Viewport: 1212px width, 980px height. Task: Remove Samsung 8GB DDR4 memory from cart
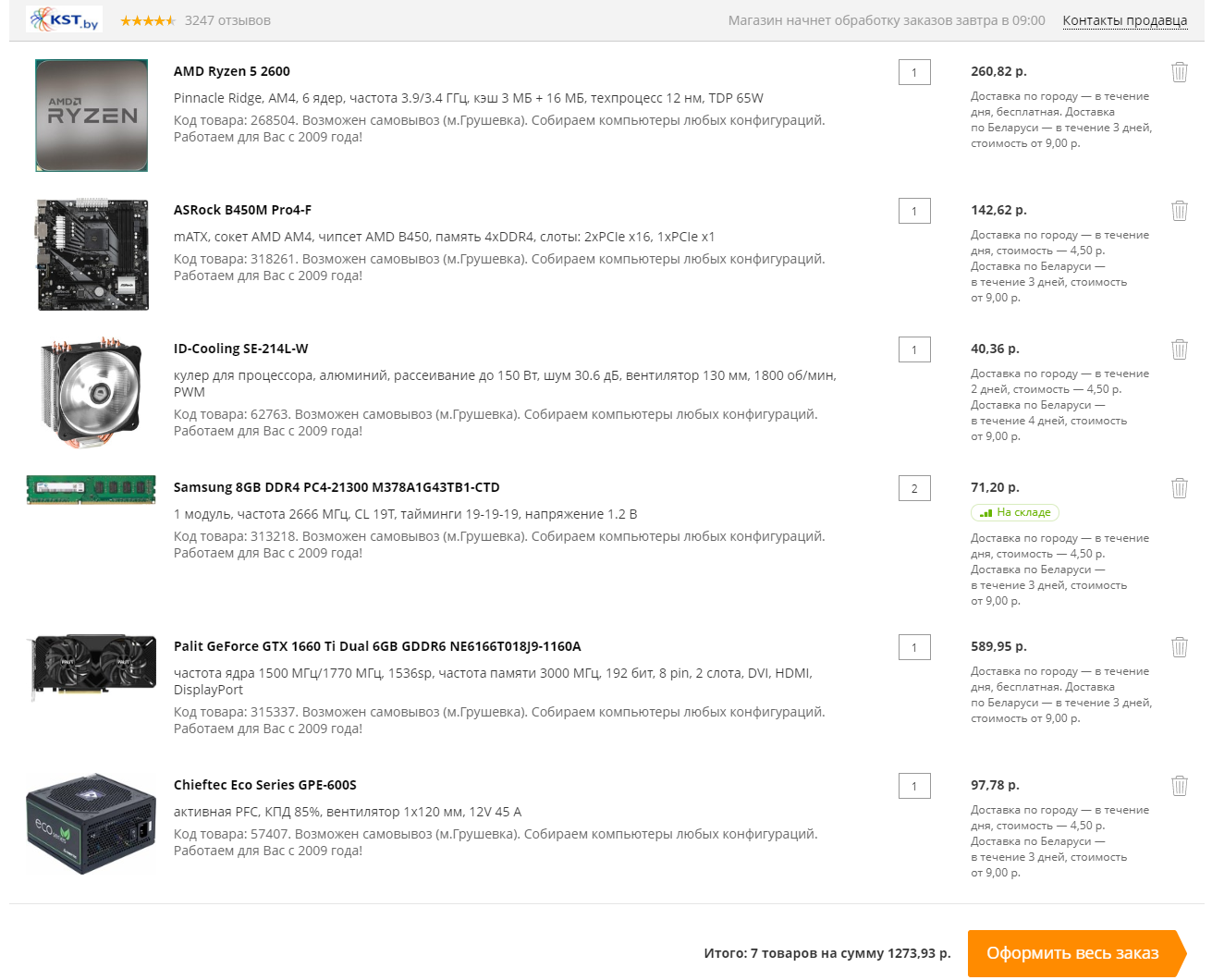tap(1179, 488)
